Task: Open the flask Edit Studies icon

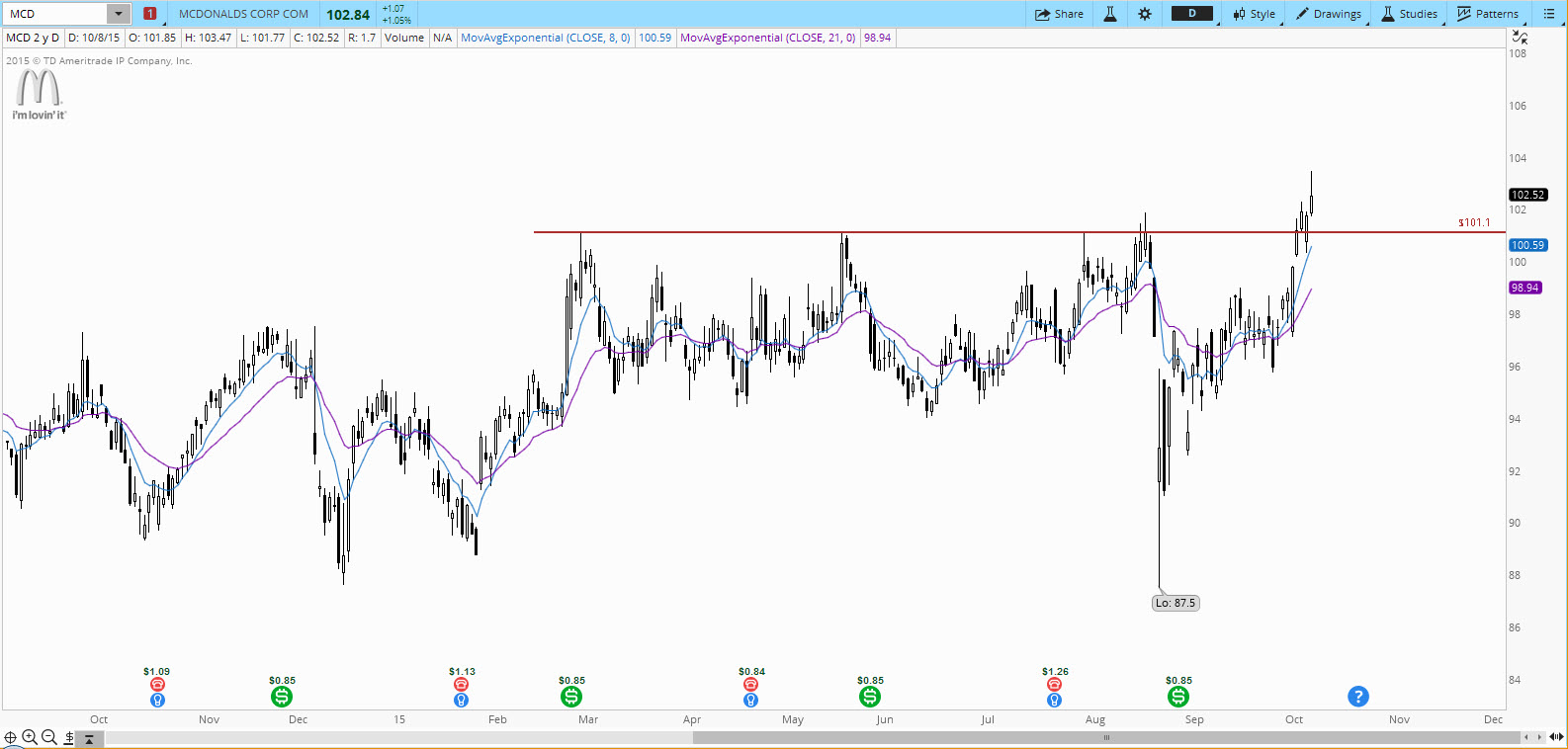Action: coord(1110,14)
